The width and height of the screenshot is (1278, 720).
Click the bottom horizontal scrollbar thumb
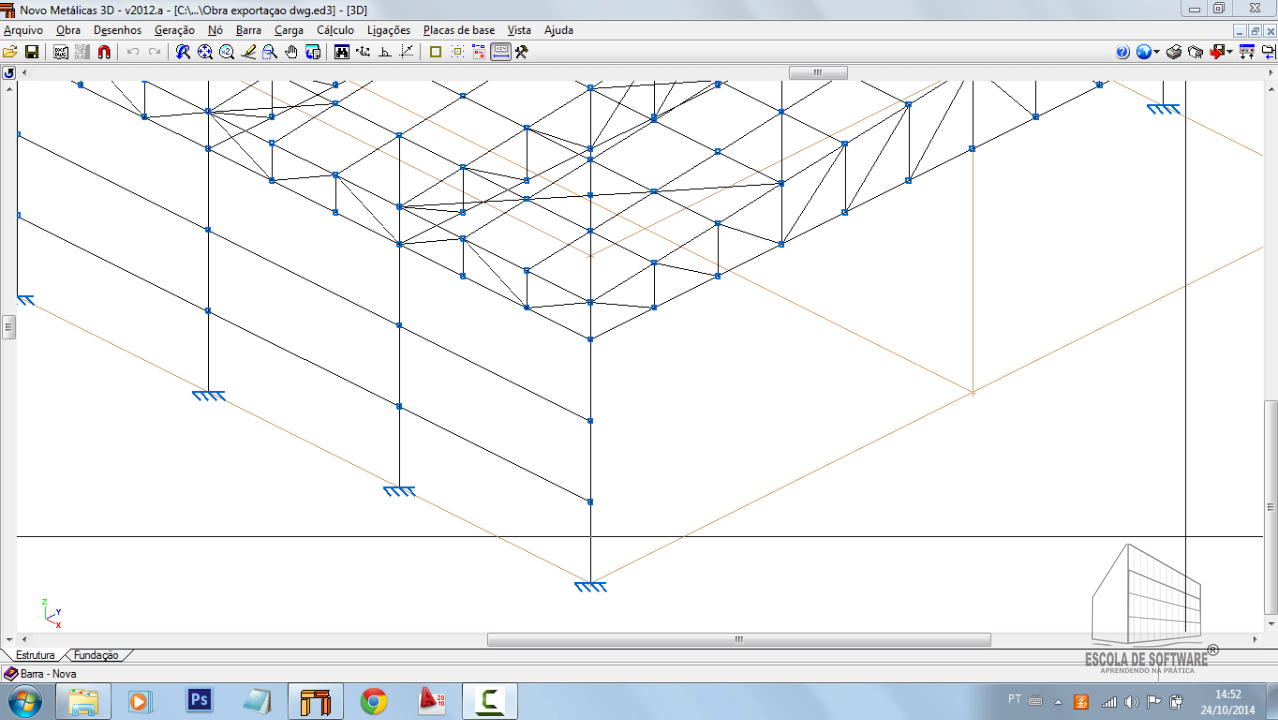(x=738, y=640)
